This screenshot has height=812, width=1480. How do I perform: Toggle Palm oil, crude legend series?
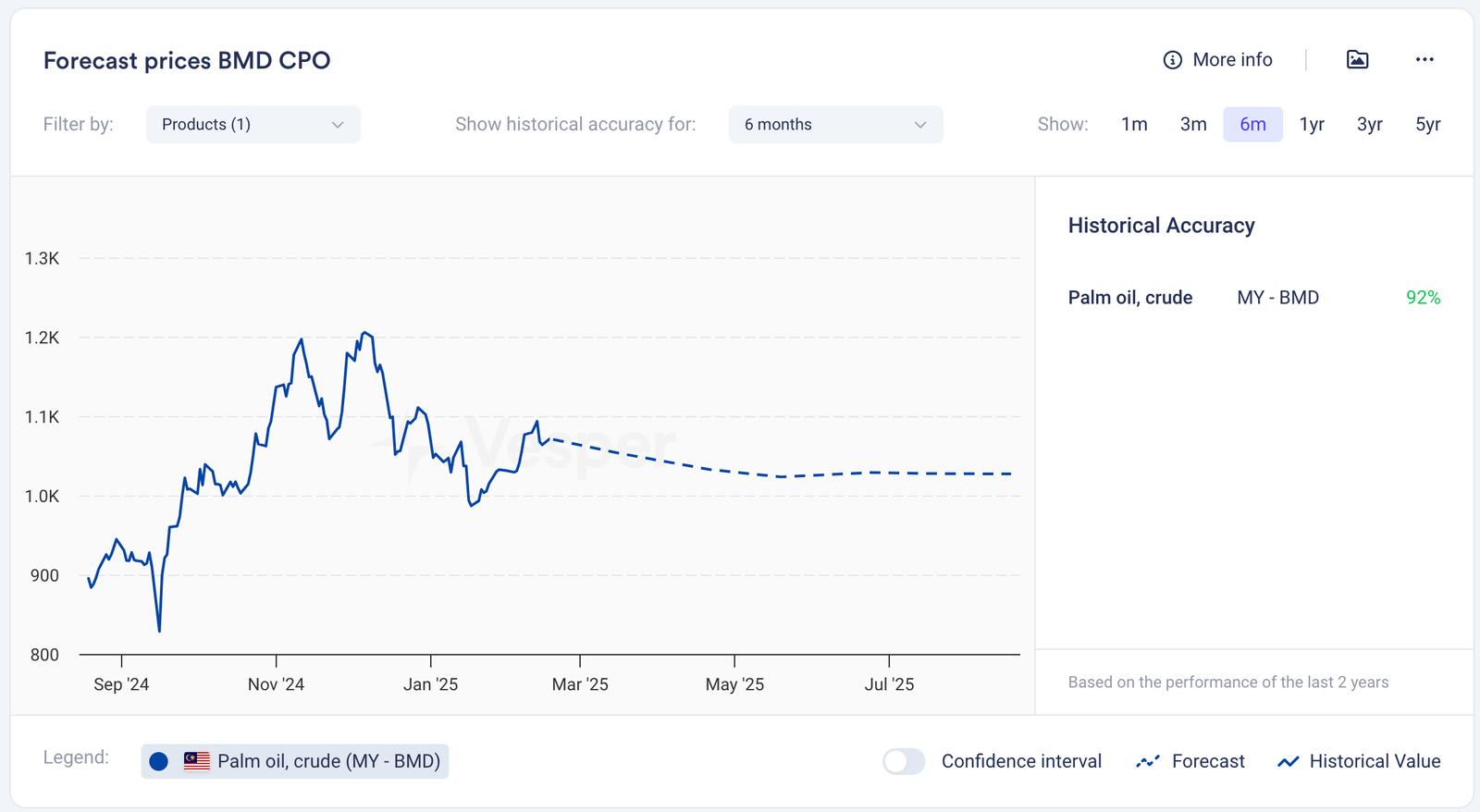(327, 761)
